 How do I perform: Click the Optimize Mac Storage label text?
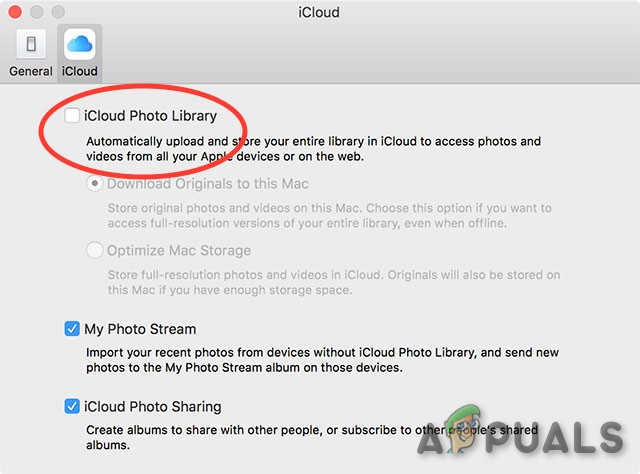pyautogui.click(x=179, y=250)
